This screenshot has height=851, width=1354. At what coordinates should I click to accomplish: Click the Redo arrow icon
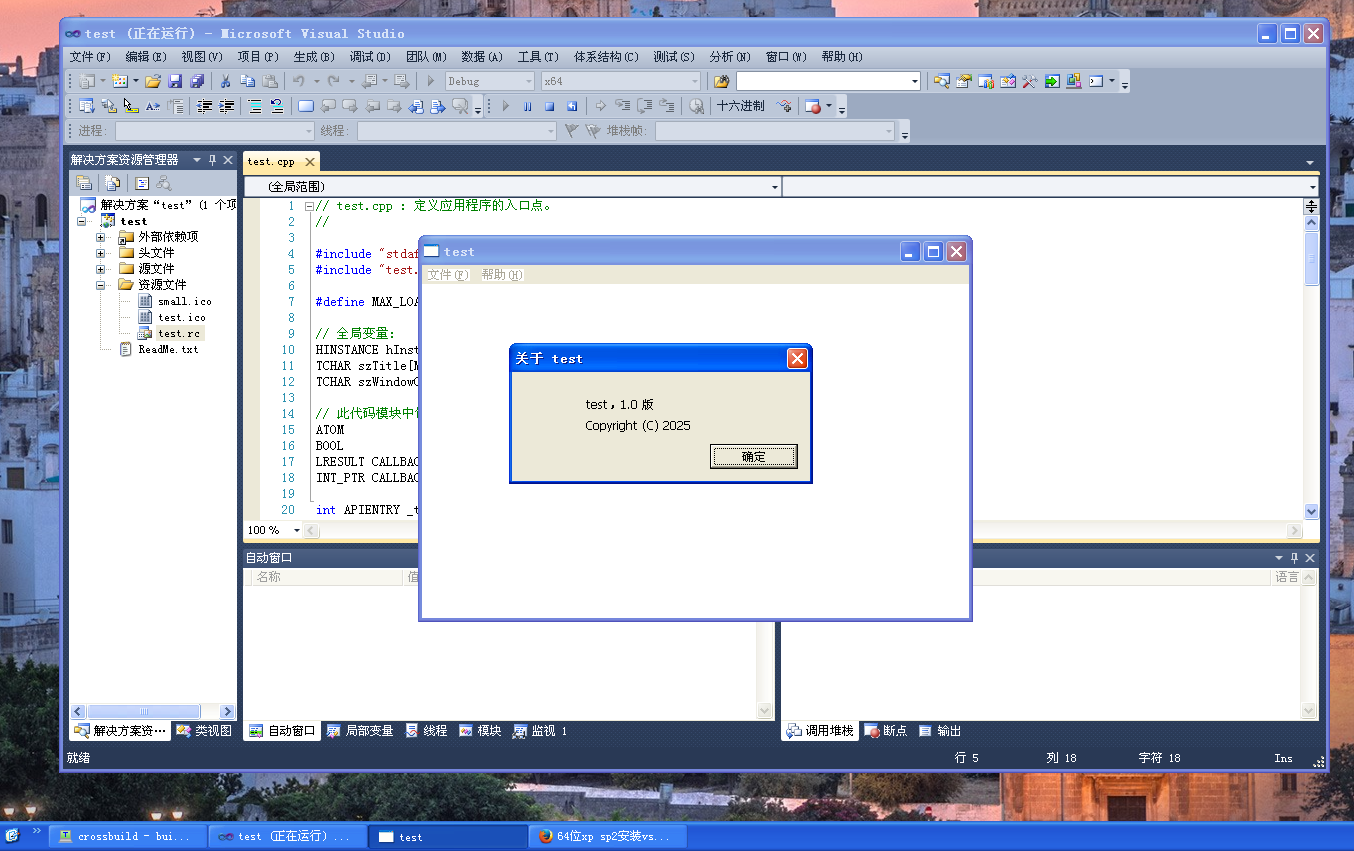point(335,81)
